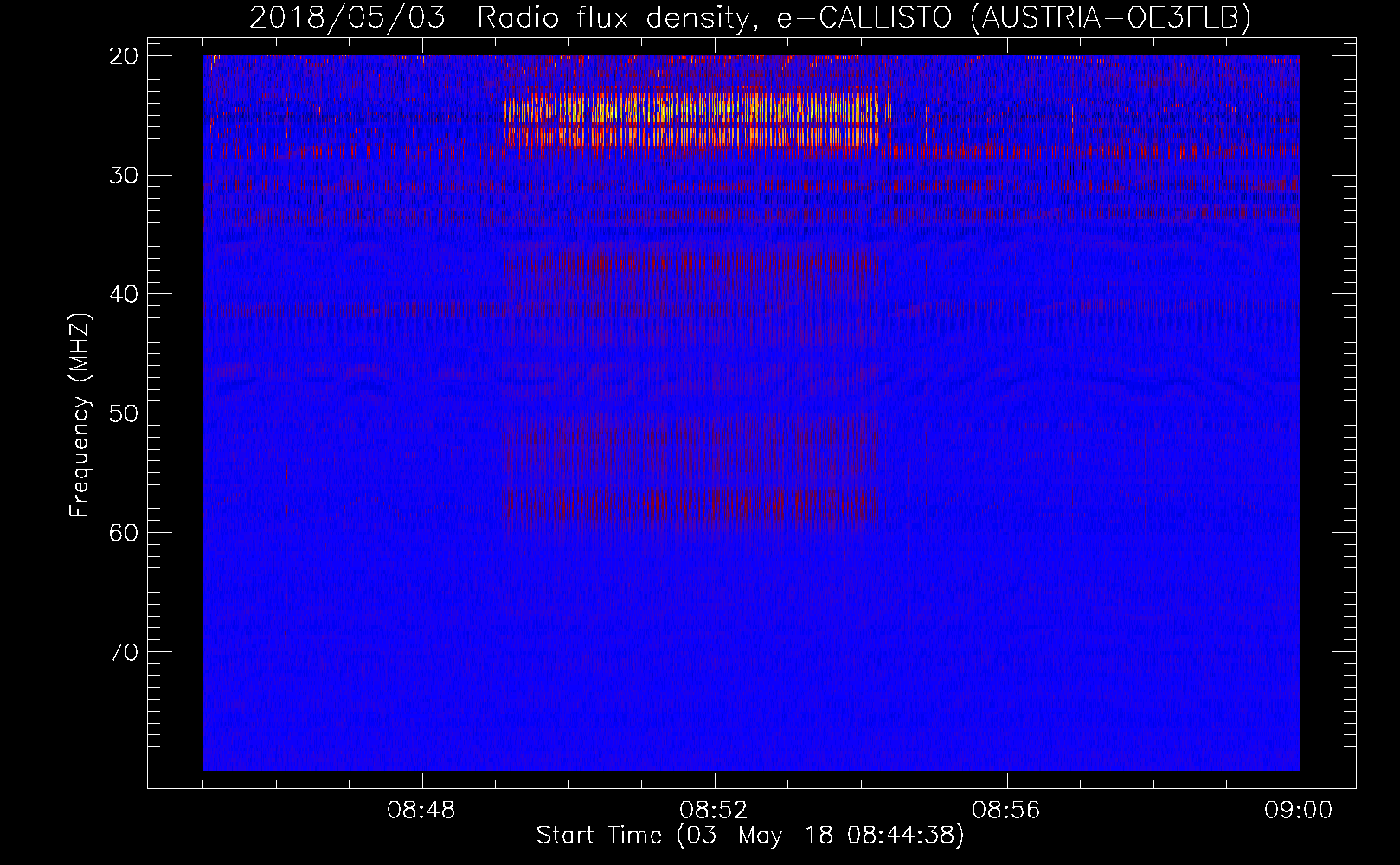Click the time tick label "08:52"

coord(714,811)
